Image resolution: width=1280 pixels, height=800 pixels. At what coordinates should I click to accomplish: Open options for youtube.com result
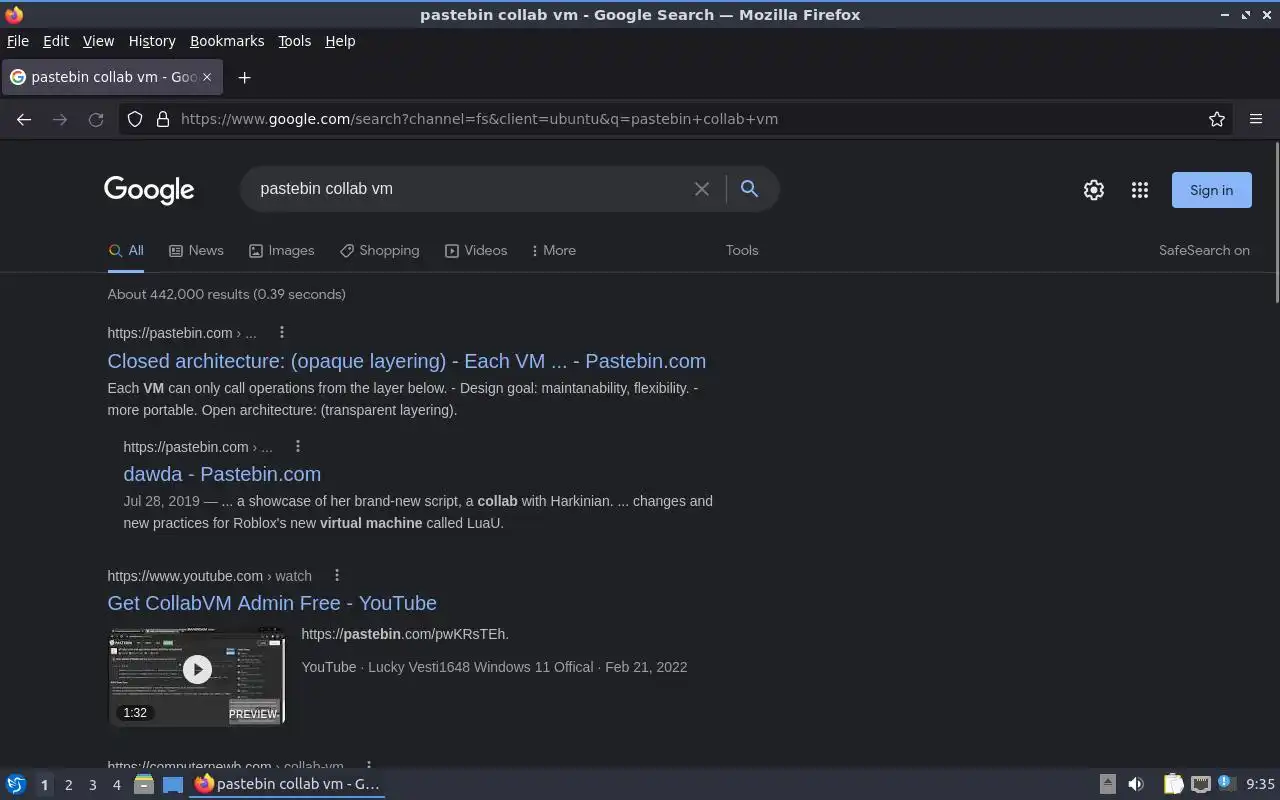pos(337,575)
